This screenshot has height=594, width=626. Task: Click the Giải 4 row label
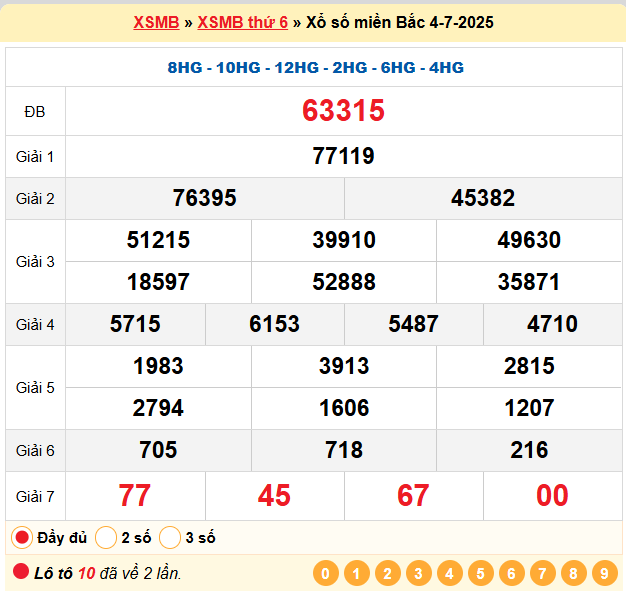35,325
